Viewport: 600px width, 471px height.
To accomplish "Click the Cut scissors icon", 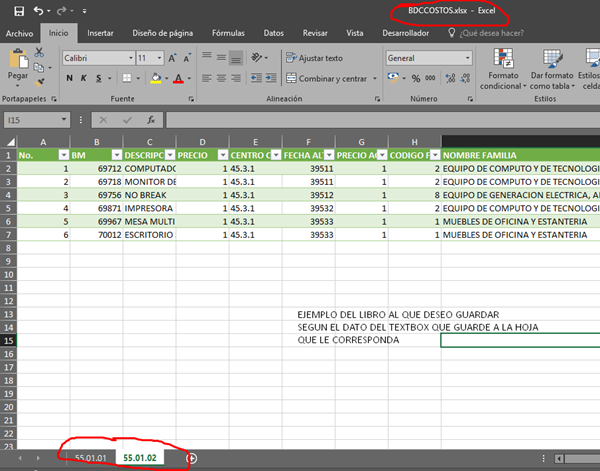I will [x=39, y=50].
